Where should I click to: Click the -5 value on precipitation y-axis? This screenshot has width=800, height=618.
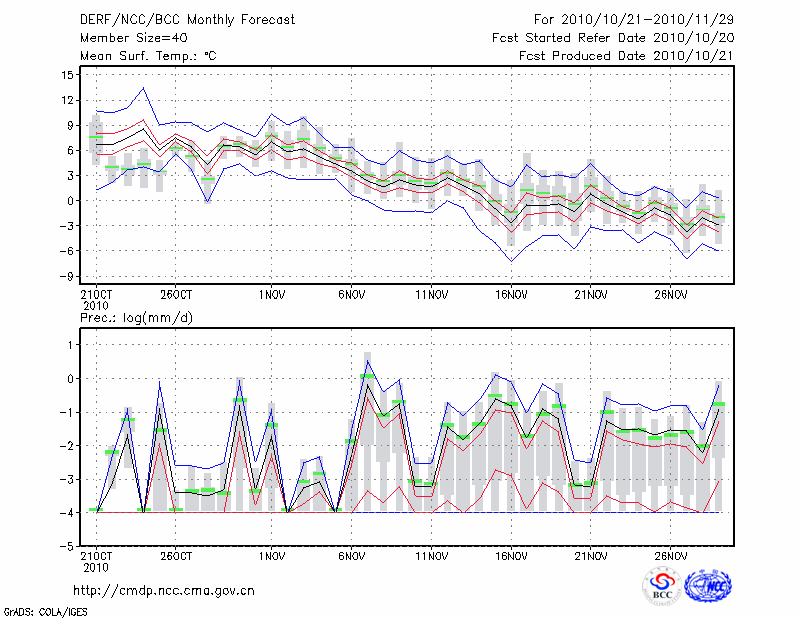67,547
